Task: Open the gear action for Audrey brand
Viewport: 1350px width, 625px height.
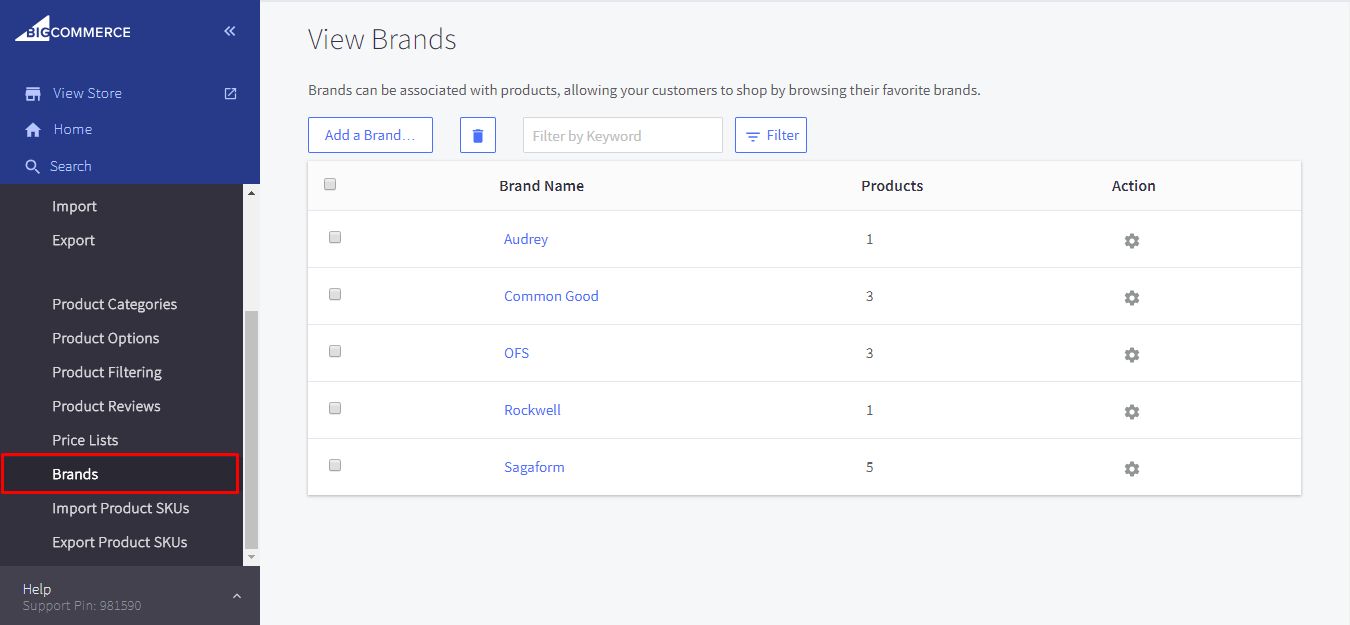Action: tap(1131, 241)
